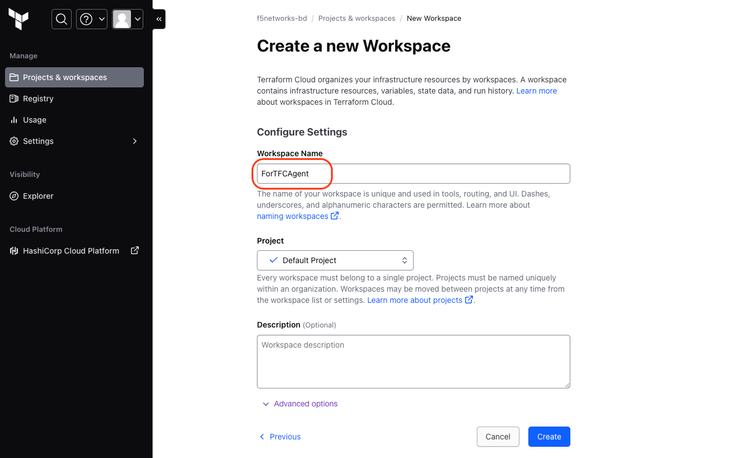Expand Advanced options section
750x458 pixels.
(x=300, y=404)
